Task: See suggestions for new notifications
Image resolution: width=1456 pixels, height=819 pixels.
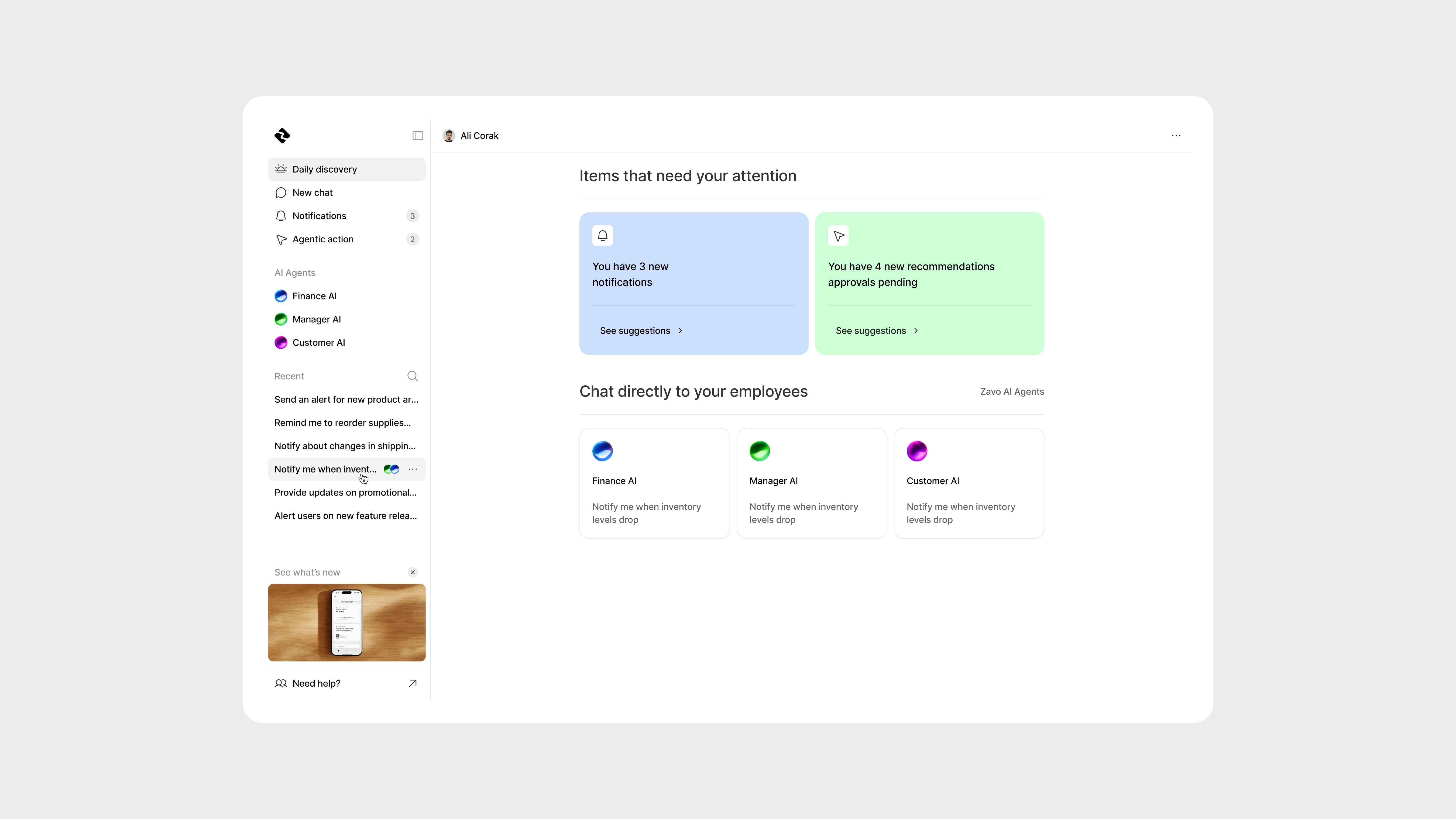Action: click(641, 331)
